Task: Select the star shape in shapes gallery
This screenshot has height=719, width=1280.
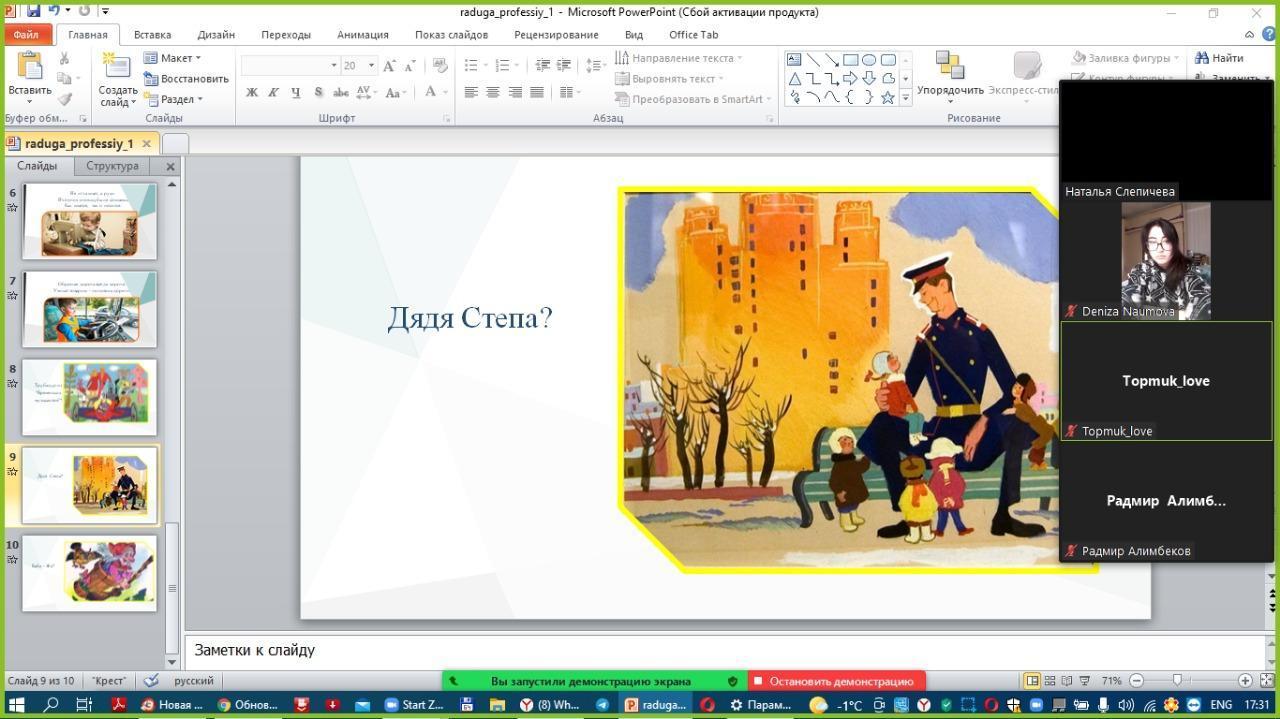Action: coord(887,97)
